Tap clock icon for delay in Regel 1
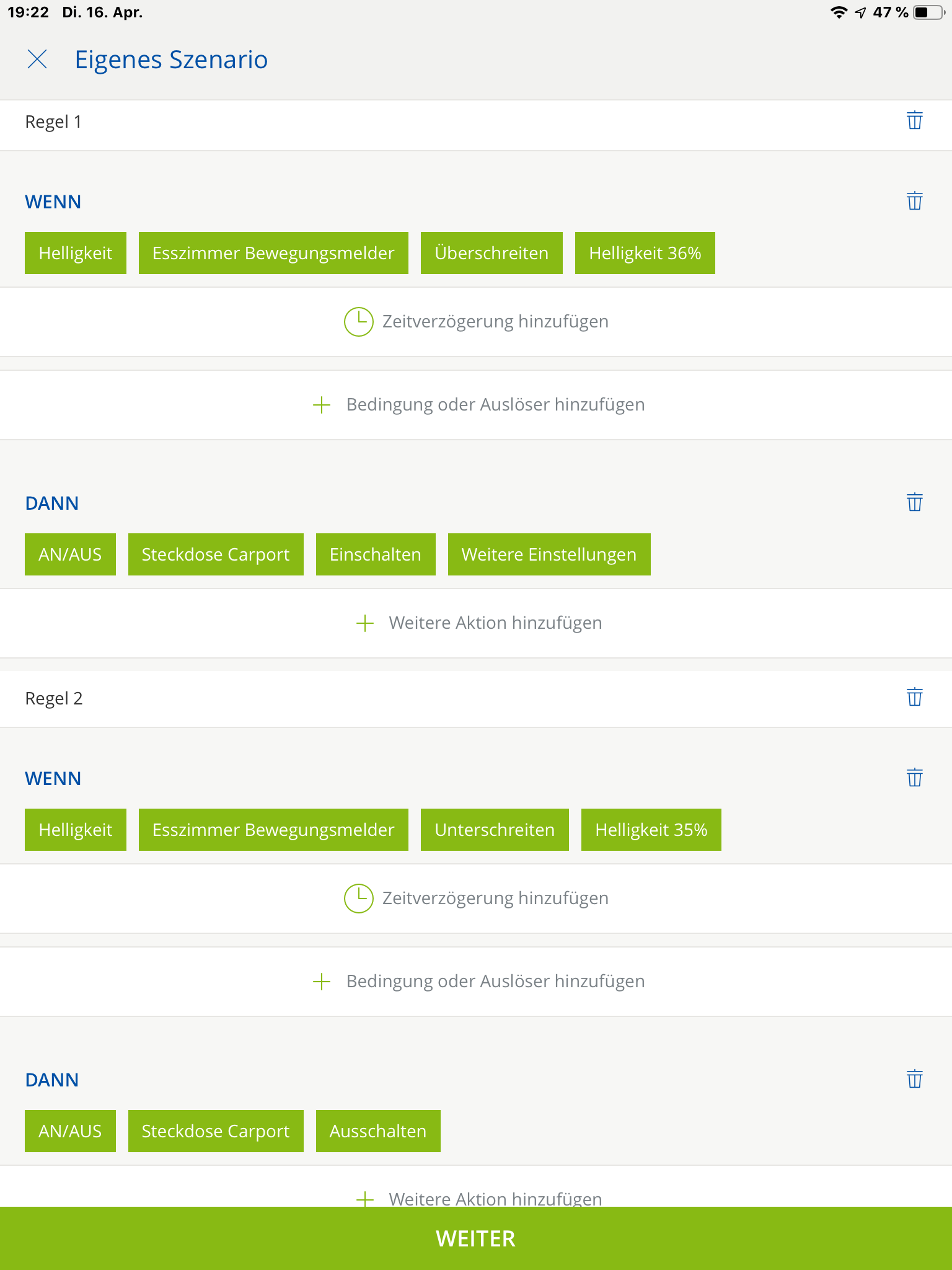Image resolution: width=952 pixels, height=1270 pixels. tap(358, 322)
